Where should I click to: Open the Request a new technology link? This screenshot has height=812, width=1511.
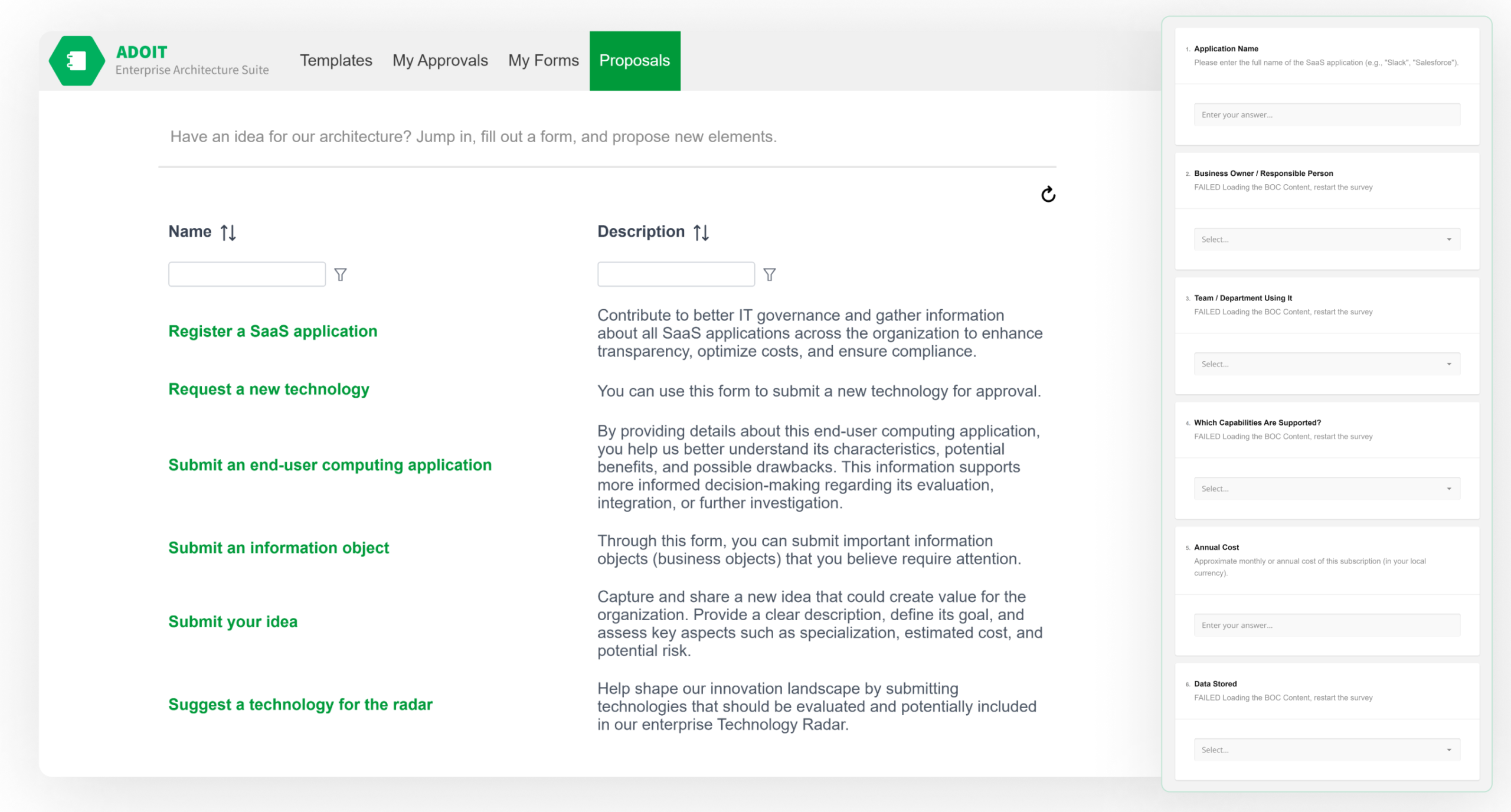click(269, 389)
